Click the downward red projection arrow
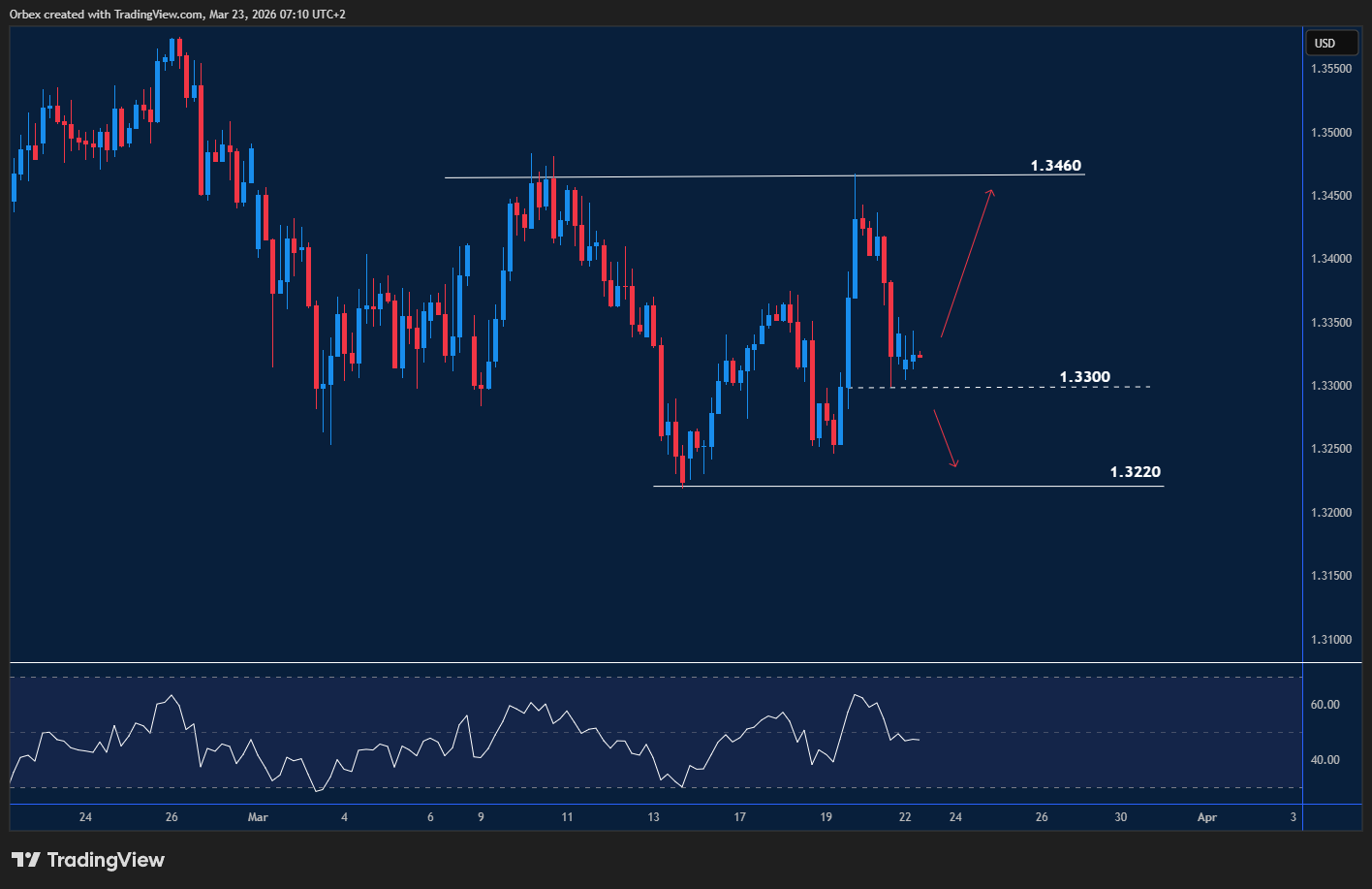 (x=944, y=436)
